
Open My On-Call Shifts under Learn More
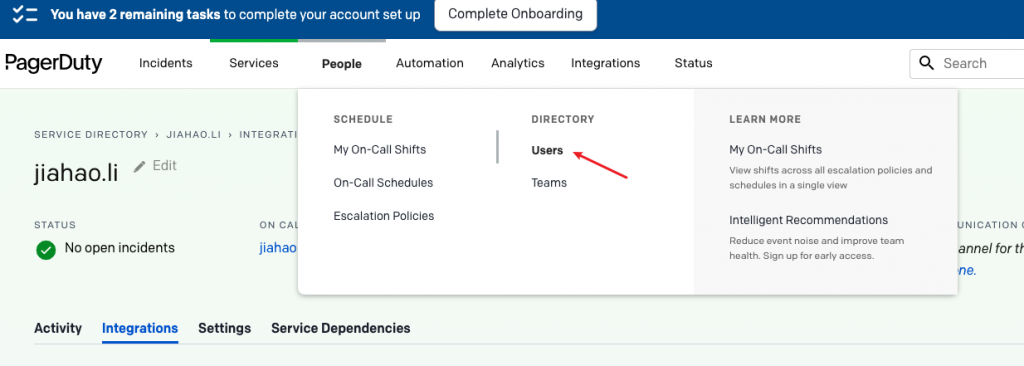tap(775, 150)
